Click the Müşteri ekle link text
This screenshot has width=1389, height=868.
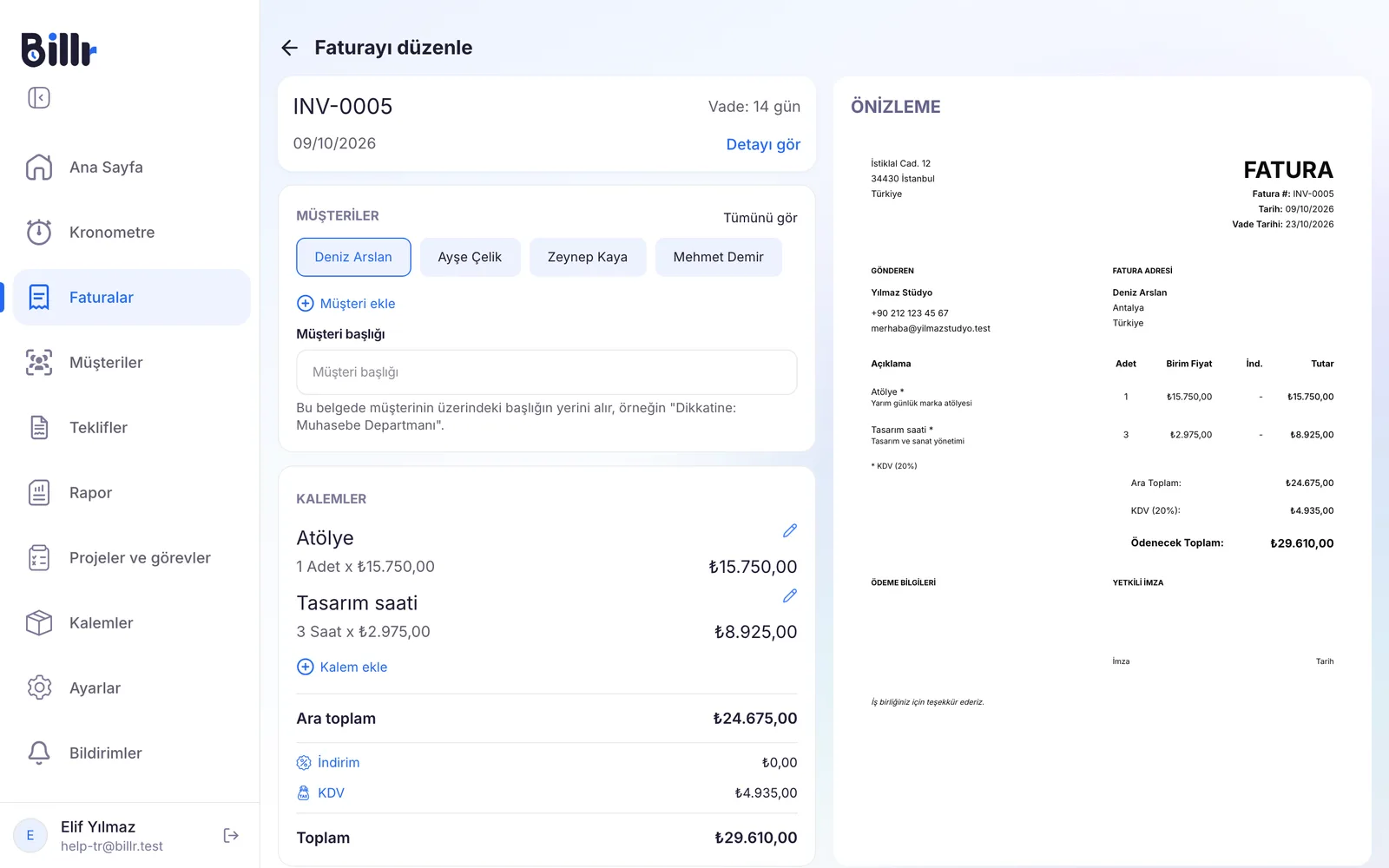click(358, 303)
